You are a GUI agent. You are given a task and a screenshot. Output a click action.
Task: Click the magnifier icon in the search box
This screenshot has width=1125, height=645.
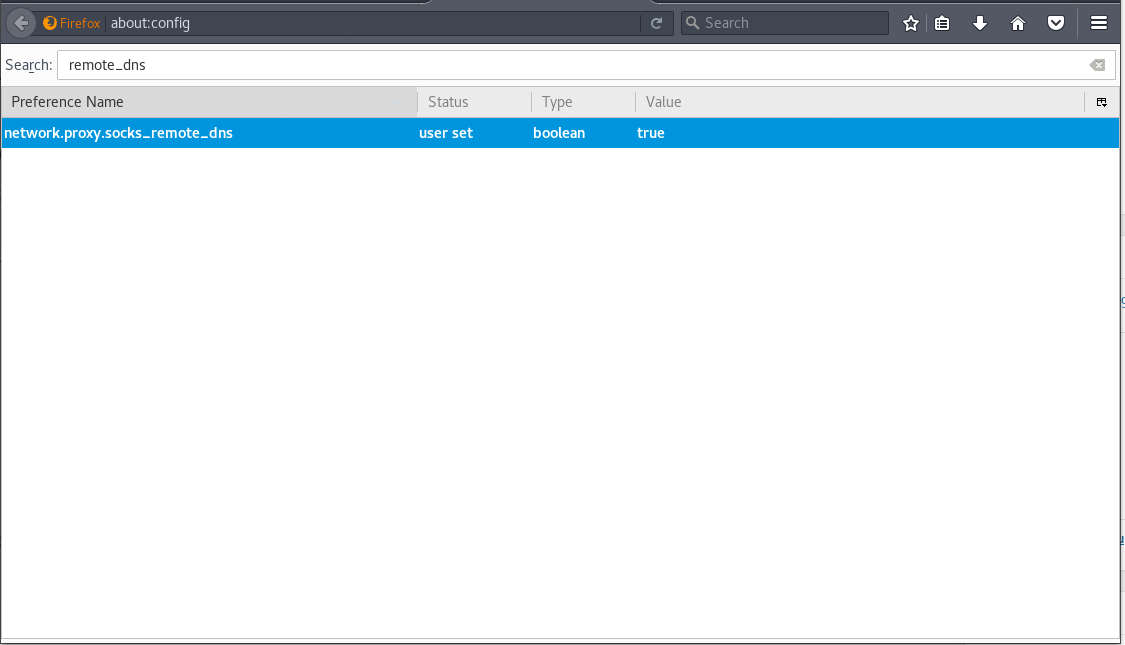pos(692,23)
